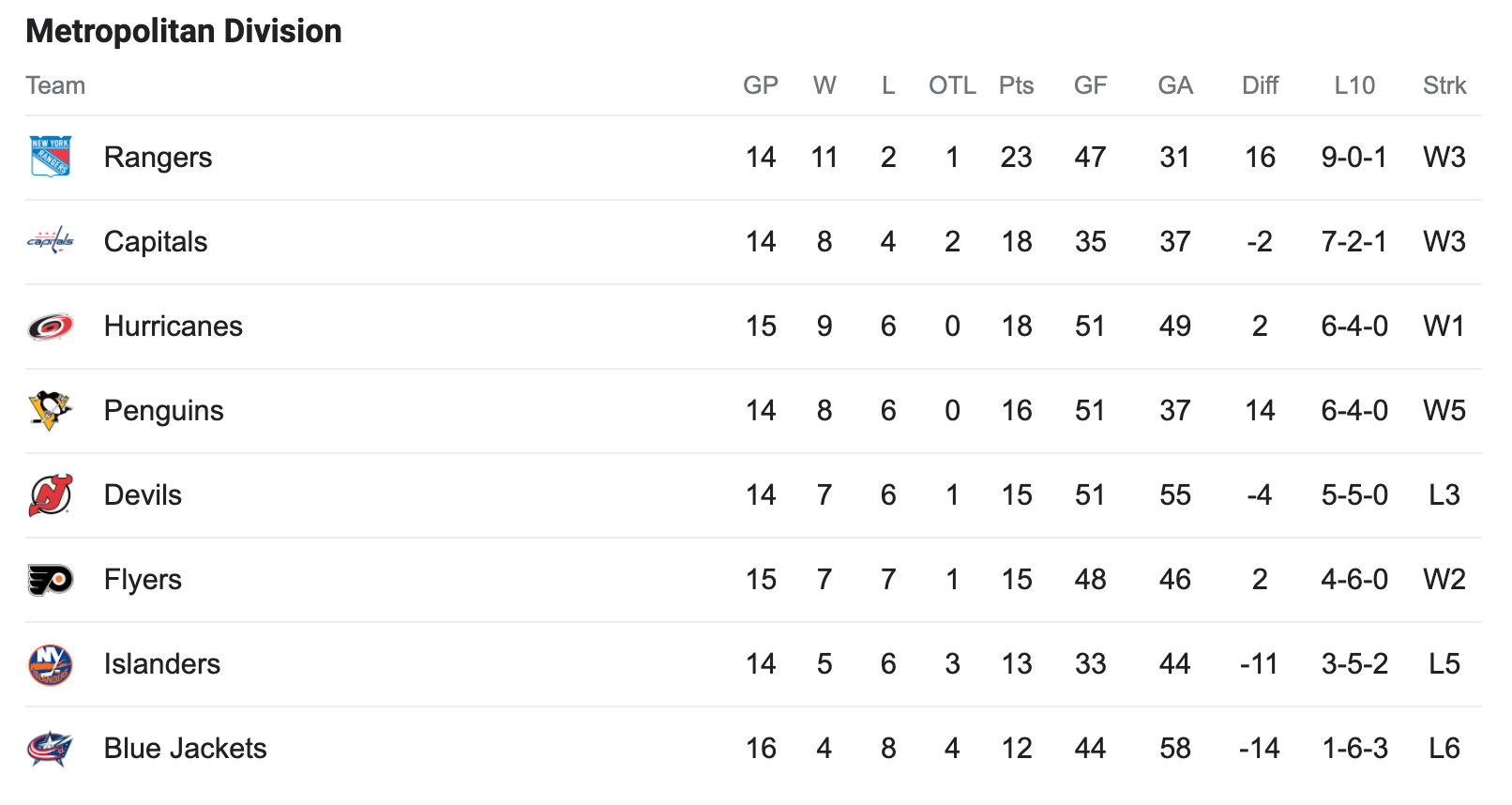Click the Islanders L5 streak value
Viewport: 1512px width, 805px height.
coord(1444,664)
